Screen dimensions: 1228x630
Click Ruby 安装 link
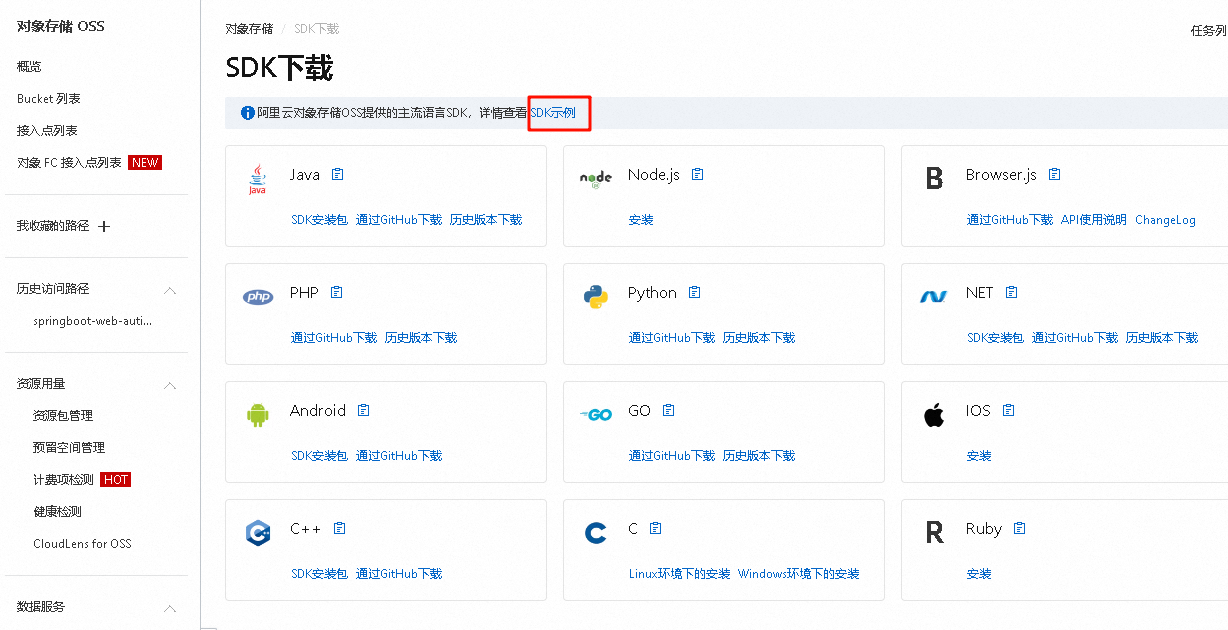tap(979, 573)
